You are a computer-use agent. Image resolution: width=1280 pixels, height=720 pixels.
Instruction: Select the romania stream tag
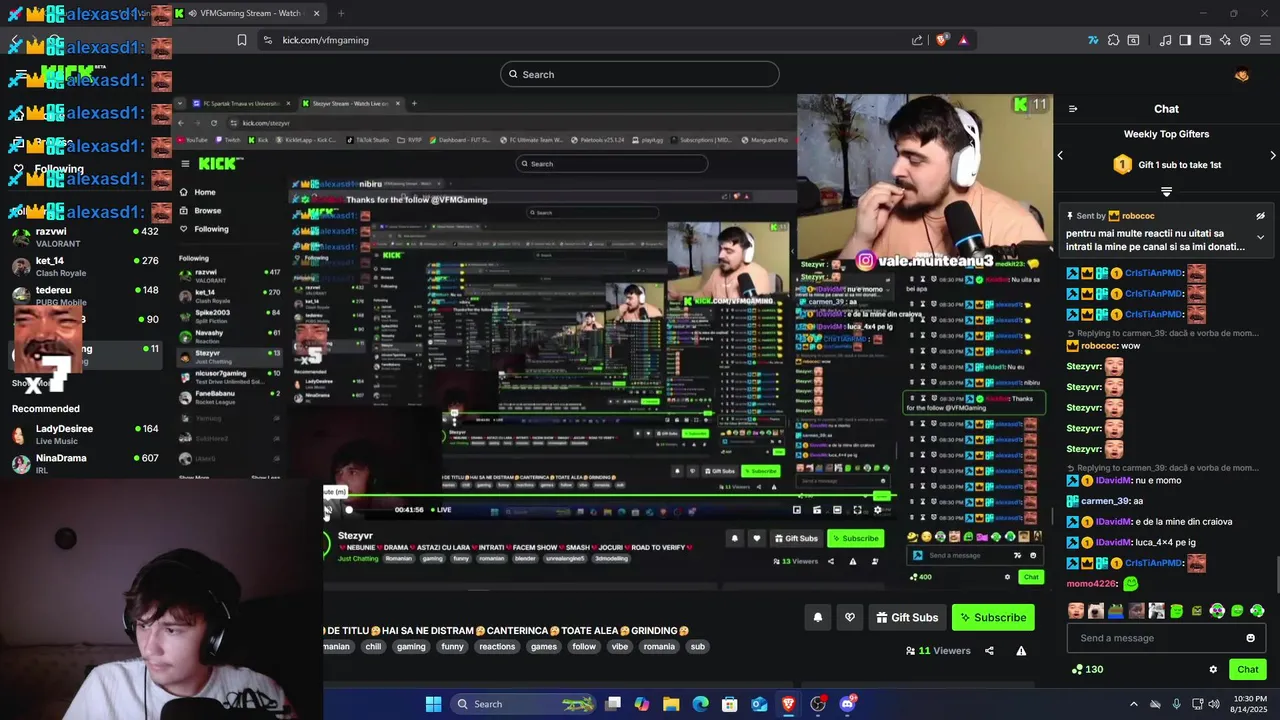[659, 647]
